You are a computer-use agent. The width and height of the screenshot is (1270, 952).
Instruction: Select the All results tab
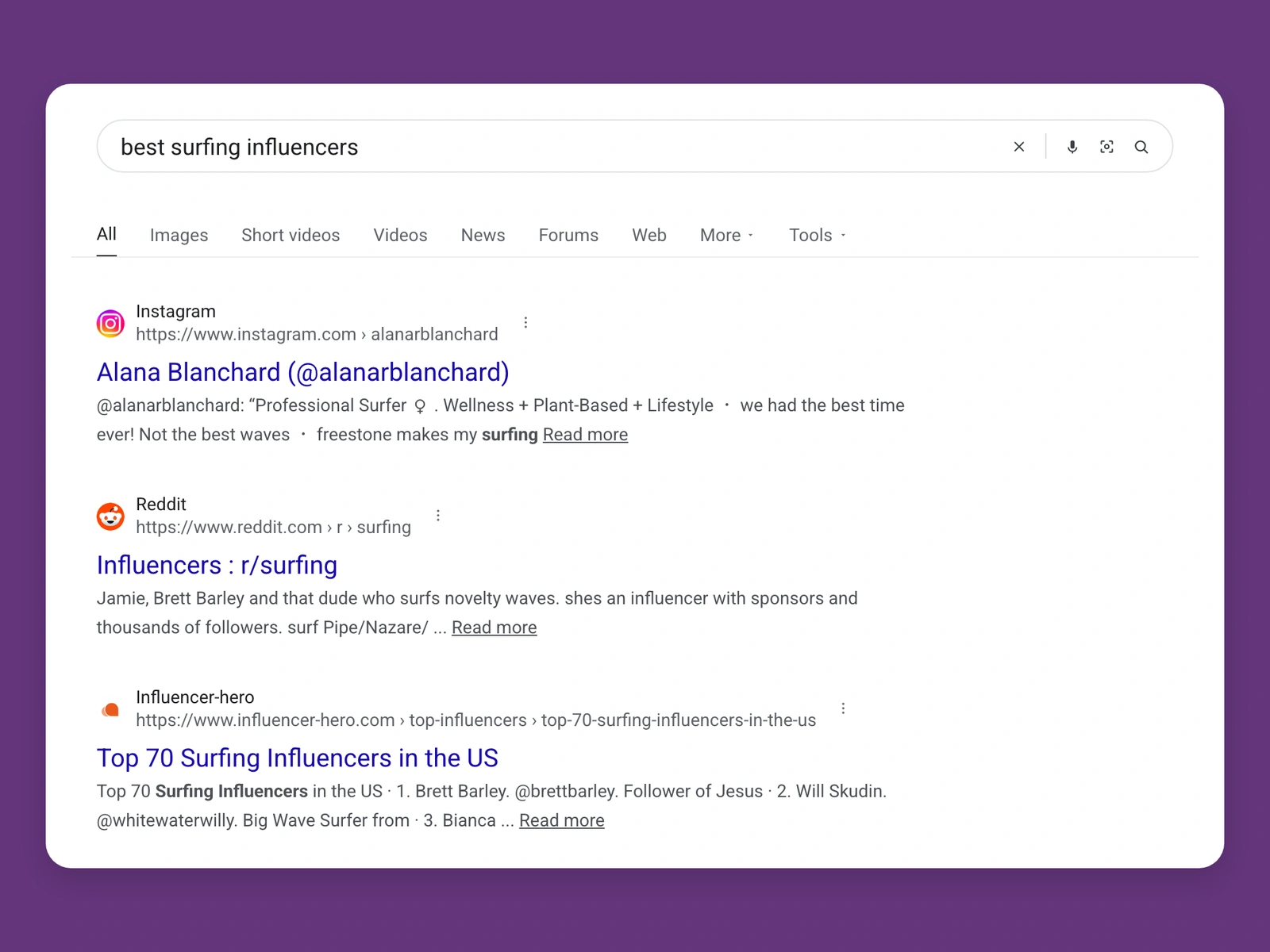pos(106,234)
